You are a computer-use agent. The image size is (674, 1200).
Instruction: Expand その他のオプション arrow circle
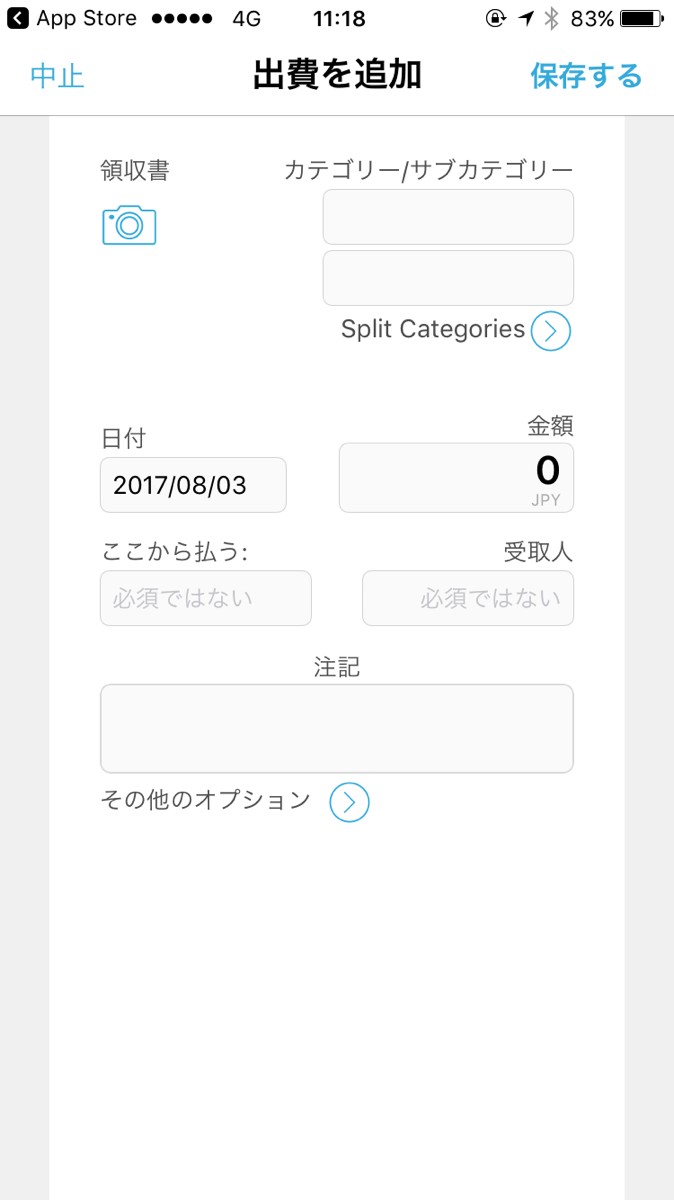coord(349,802)
